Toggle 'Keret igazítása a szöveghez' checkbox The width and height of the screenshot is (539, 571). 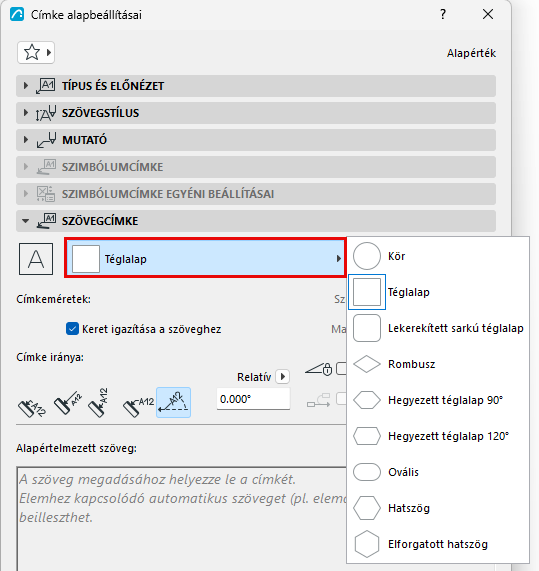tap(72, 329)
